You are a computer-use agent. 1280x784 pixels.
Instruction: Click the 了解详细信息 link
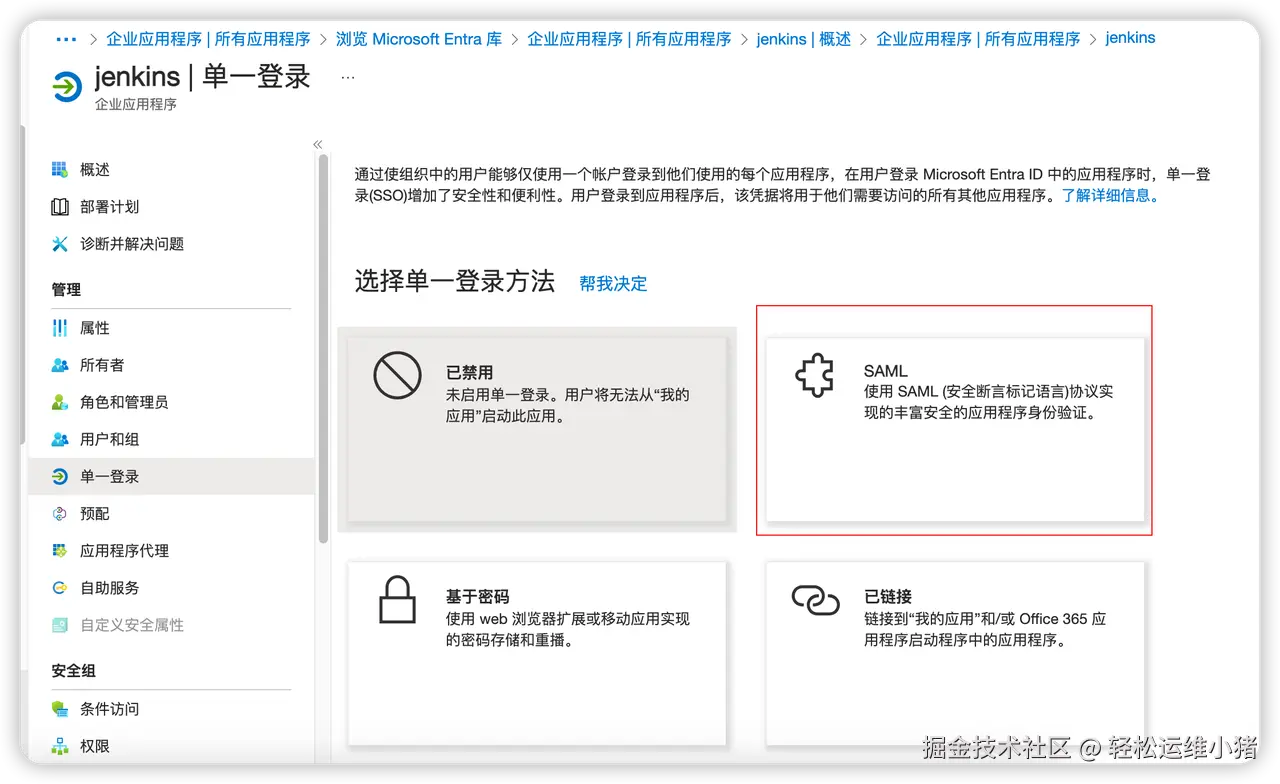1111,196
